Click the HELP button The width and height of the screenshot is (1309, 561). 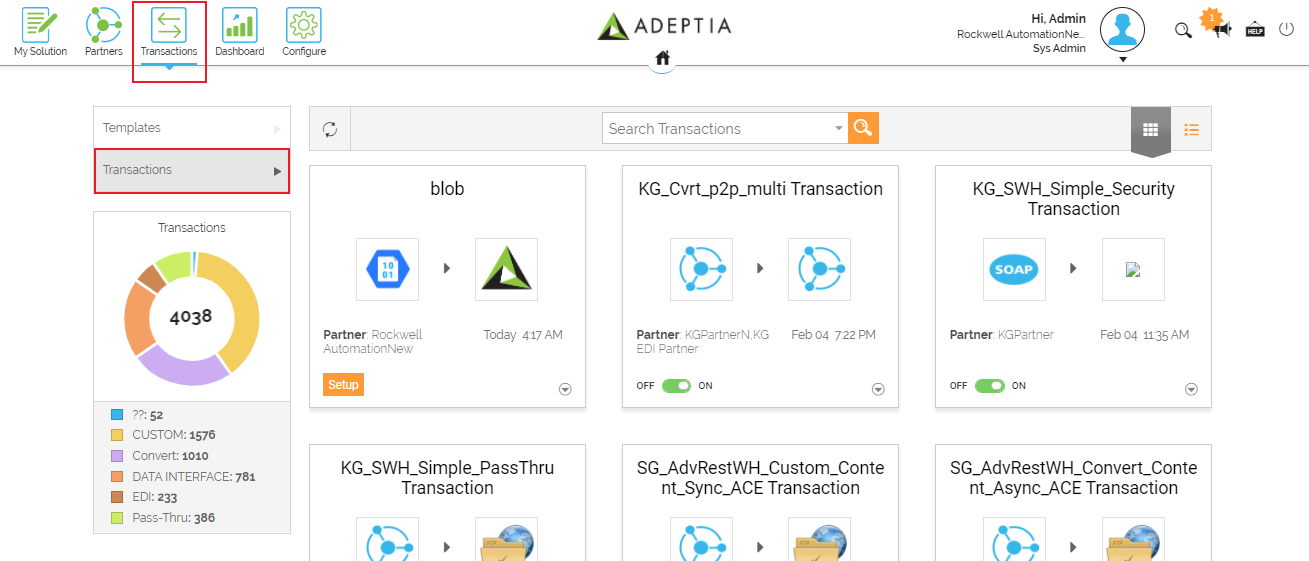(x=1255, y=30)
